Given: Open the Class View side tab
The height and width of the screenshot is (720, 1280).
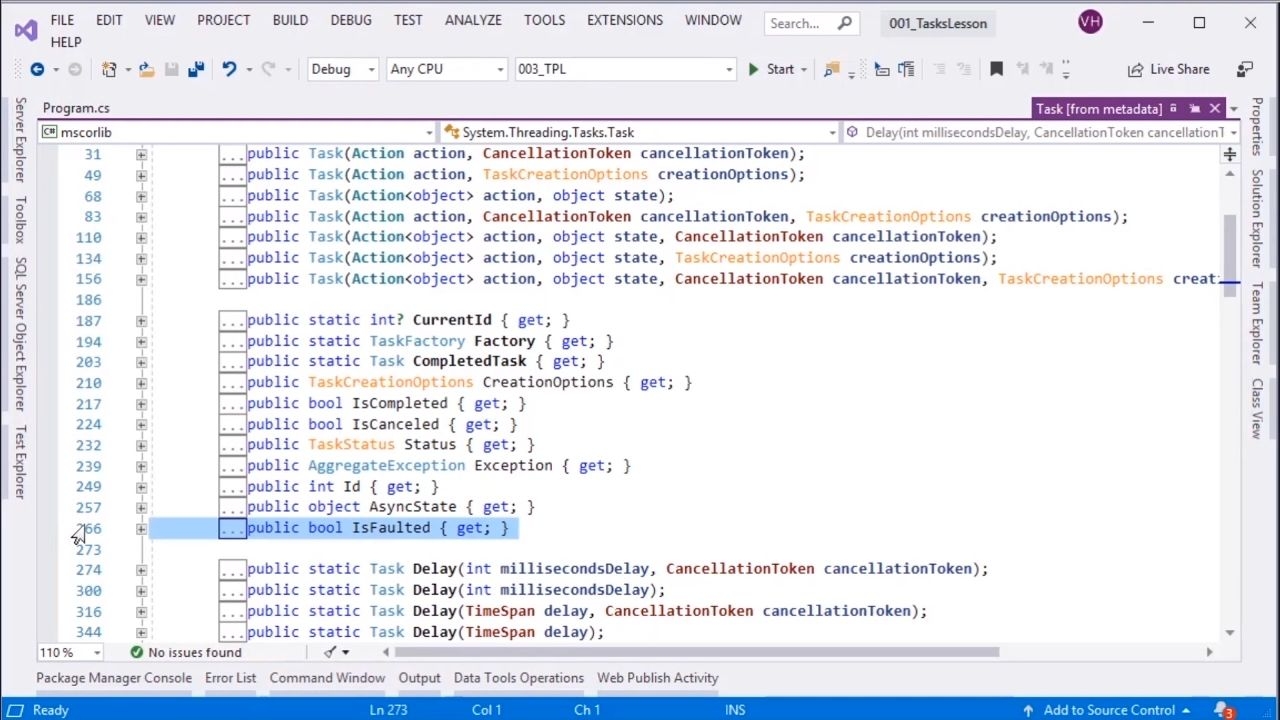Looking at the screenshot, I should (x=1257, y=408).
